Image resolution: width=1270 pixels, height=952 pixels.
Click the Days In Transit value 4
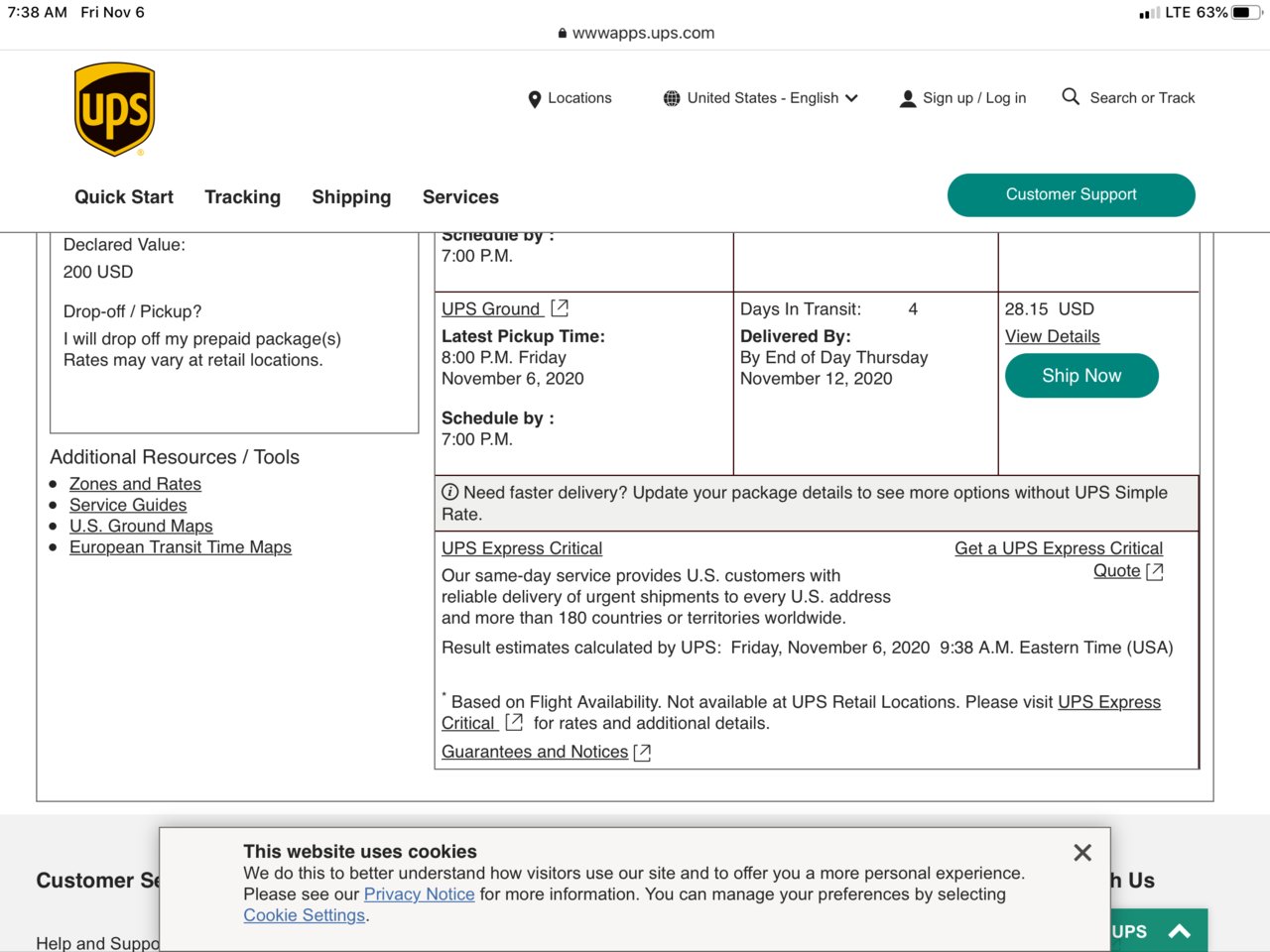(x=913, y=309)
